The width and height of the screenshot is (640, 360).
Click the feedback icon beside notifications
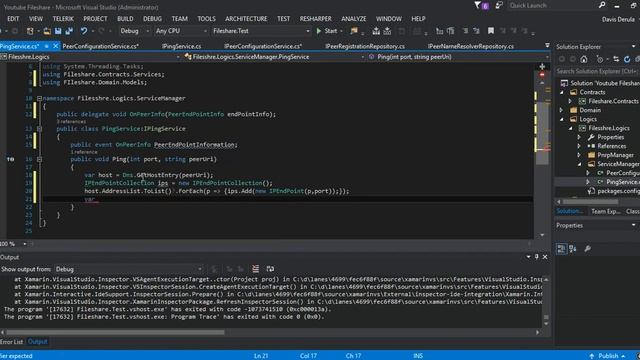pyautogui.click(x=499, y=5)
